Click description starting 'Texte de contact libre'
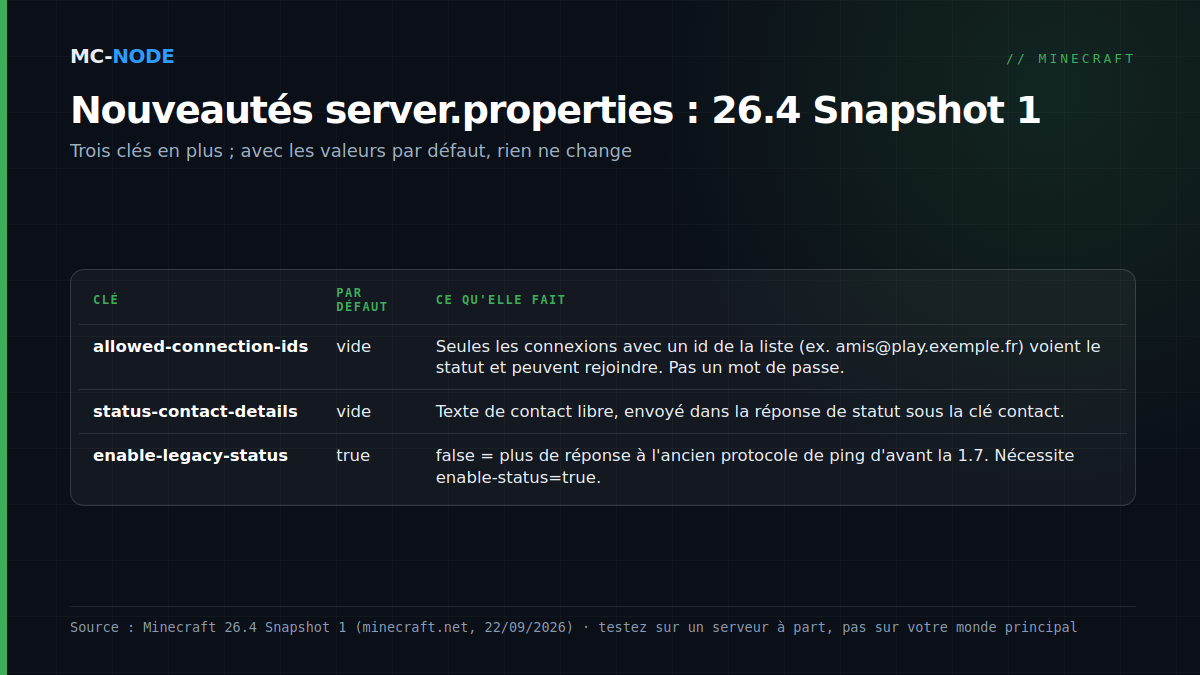The image size is (1200, 675). pos(750,411)
